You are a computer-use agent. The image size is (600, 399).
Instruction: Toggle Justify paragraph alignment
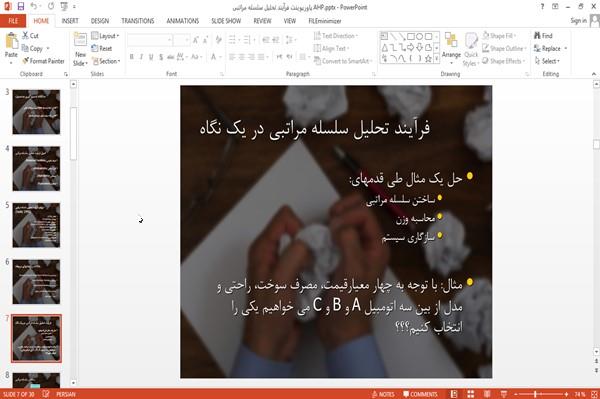point(261,57)
